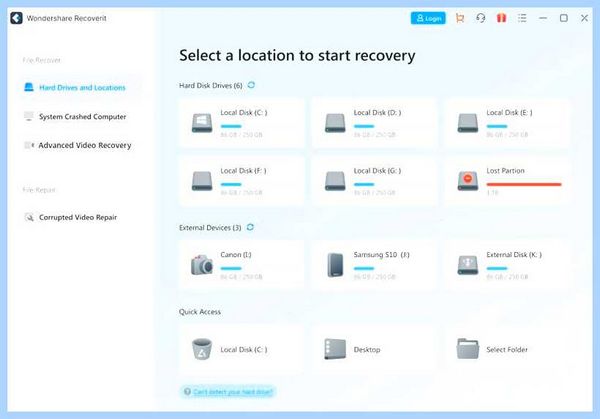
Task: Refresh the External Devices list
Action: (x=250, y=227)
